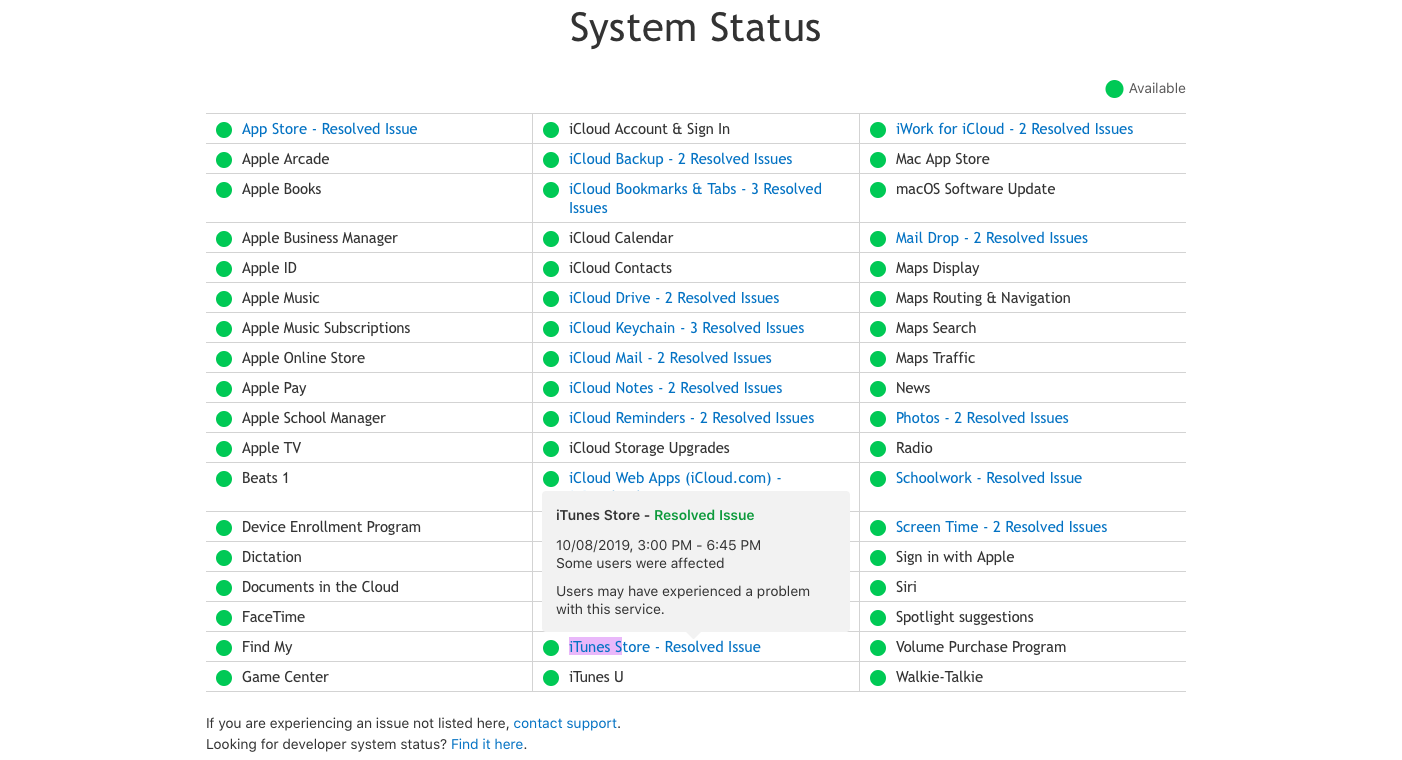This screenshot has width=1402, height=760.
Task: Select the Apple Music Subscriptions entry
Action: (x=326, y=328)
